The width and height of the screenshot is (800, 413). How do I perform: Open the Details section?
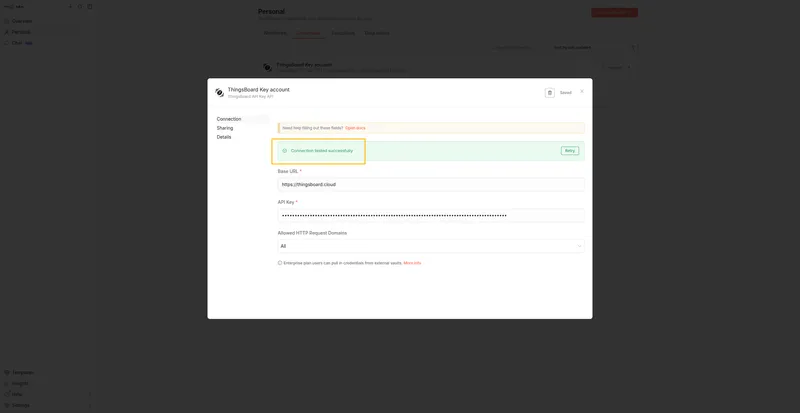(x=223, y=137)
